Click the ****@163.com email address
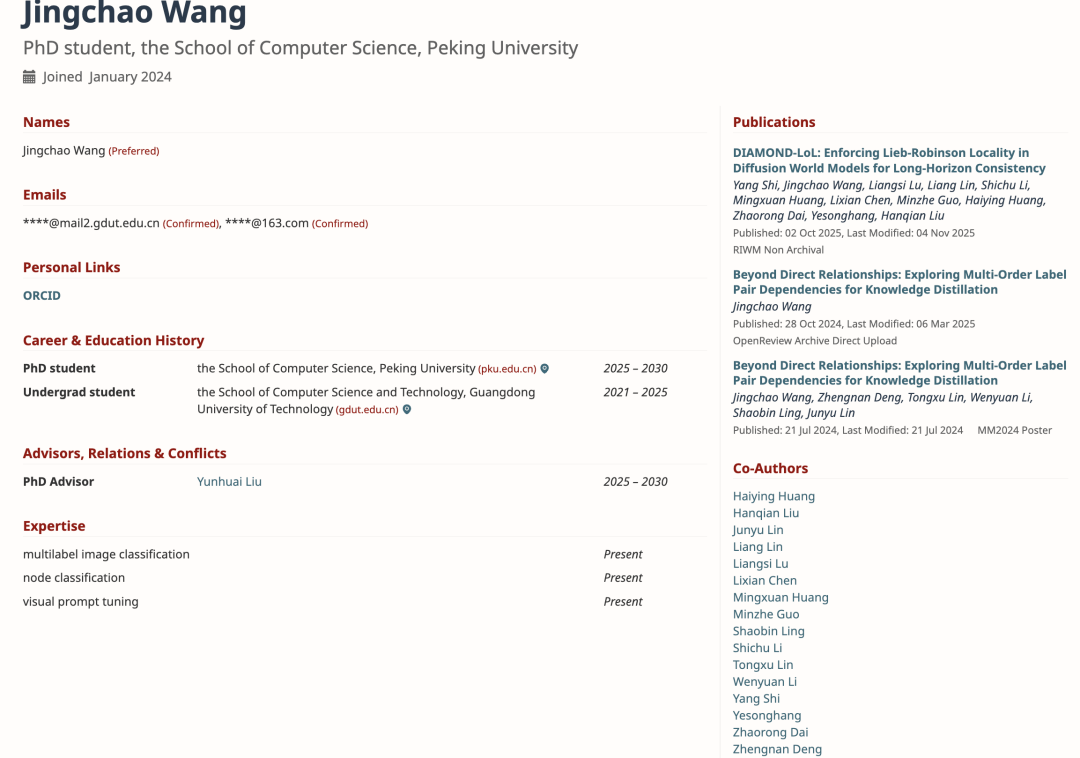The width and height of the screenshot is (1080, 758). [x=267, y=223]
